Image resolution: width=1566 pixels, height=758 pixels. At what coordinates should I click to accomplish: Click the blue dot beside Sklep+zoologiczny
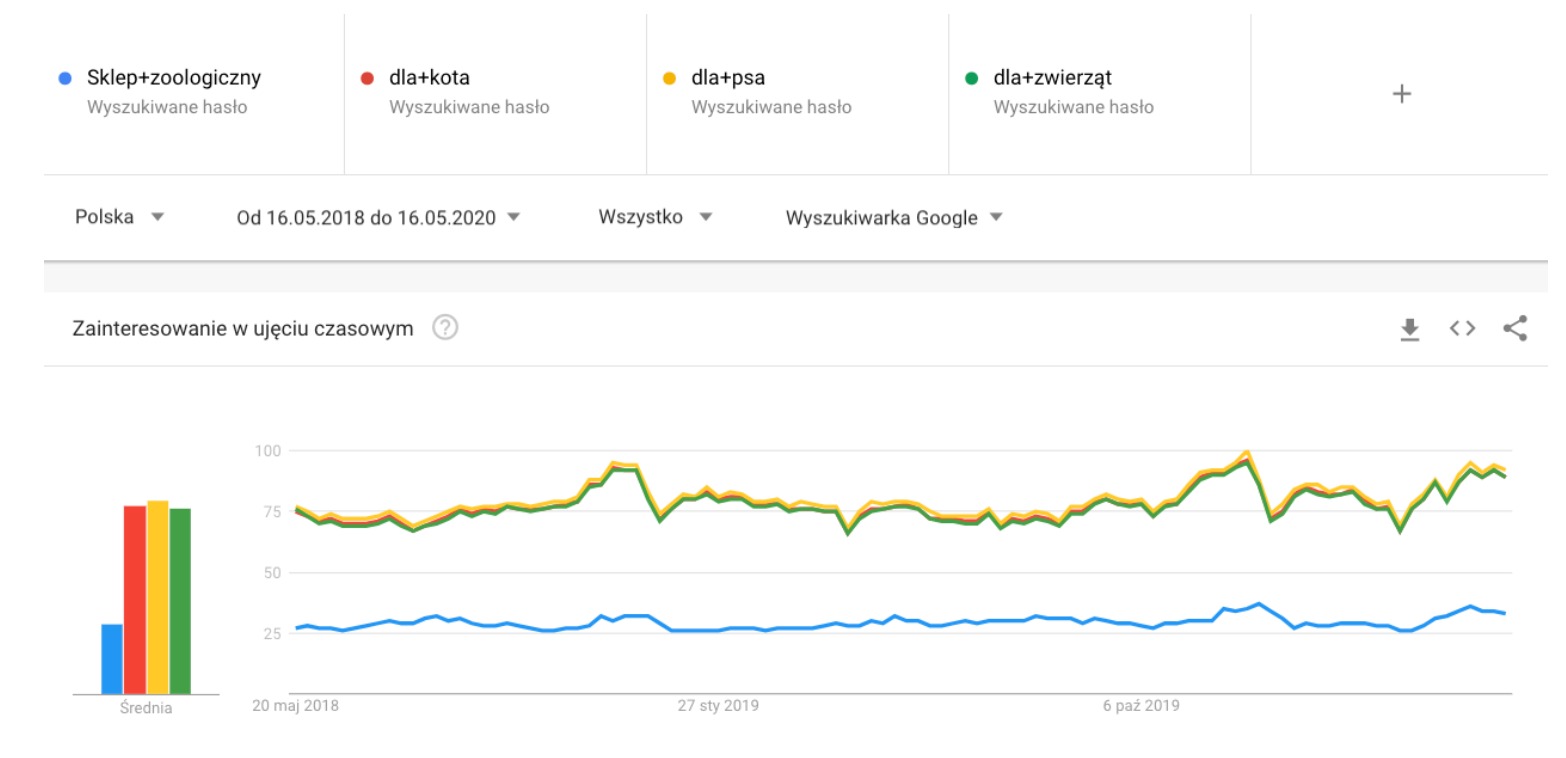tap(65, 78)
